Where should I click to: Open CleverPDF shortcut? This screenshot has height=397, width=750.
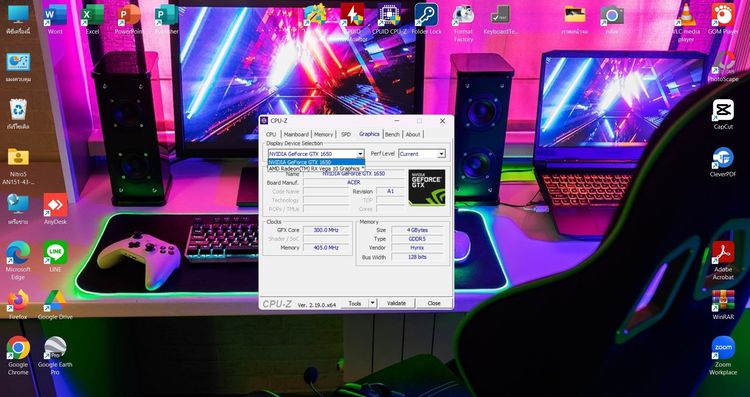[723, 162]
